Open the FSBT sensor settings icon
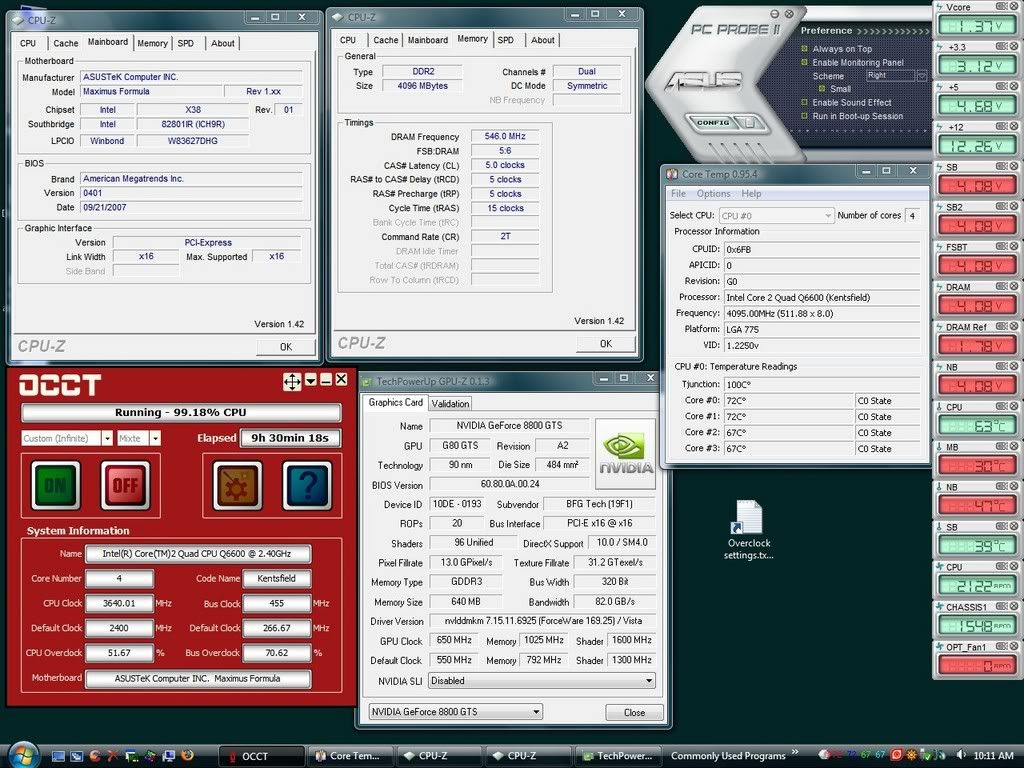This screenshot has height=768, width=1024. [x=1002, y=246]
